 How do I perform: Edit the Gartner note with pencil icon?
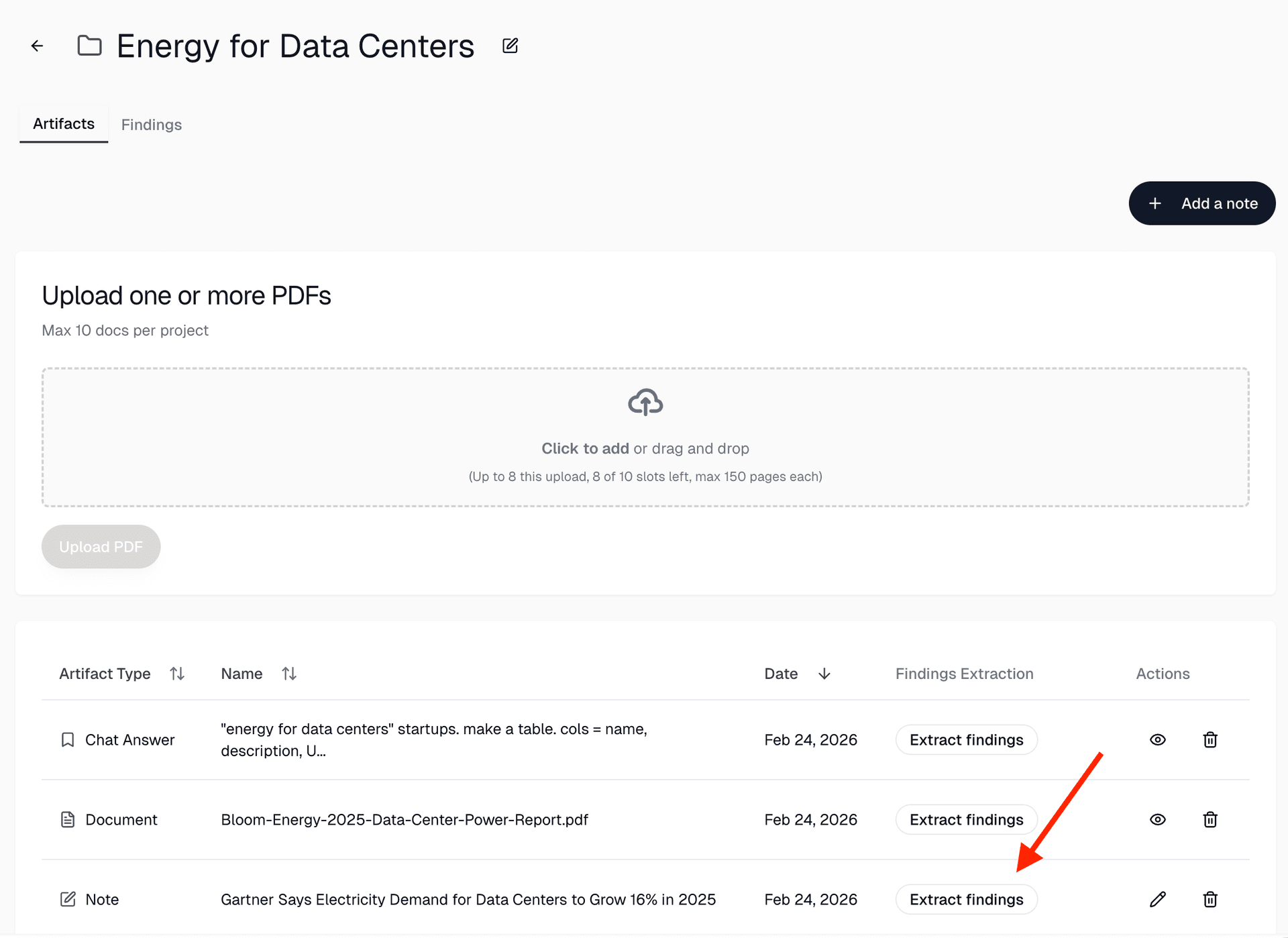(1157, 899)
